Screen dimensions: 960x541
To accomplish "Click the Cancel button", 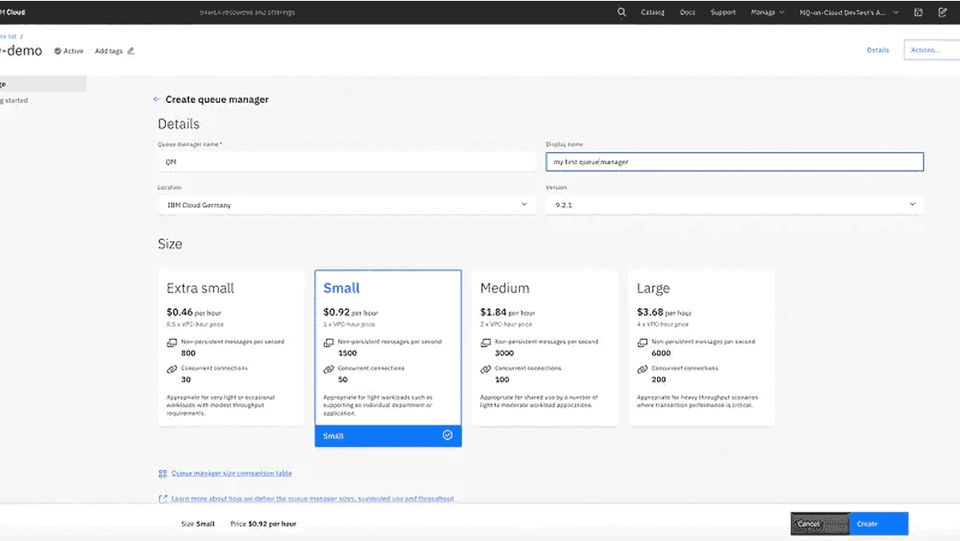I will click(820, 524).
